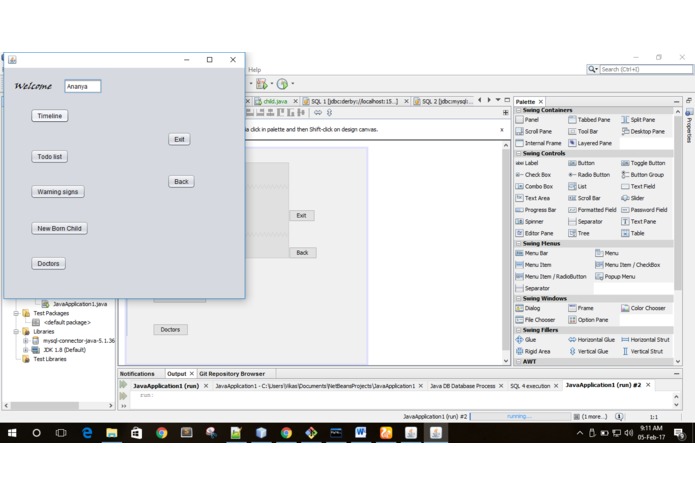Pick the Combo Box palette item
Screen dimensions: 695x494
(534, 186)
